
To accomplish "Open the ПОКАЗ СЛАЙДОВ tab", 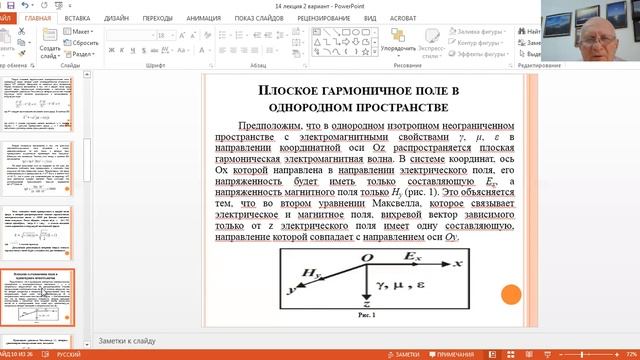I will tap(259, 18).
